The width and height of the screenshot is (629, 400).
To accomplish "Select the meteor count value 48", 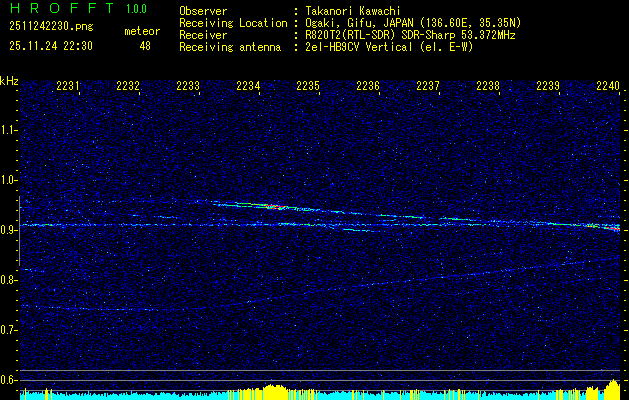I will point(146,46).
